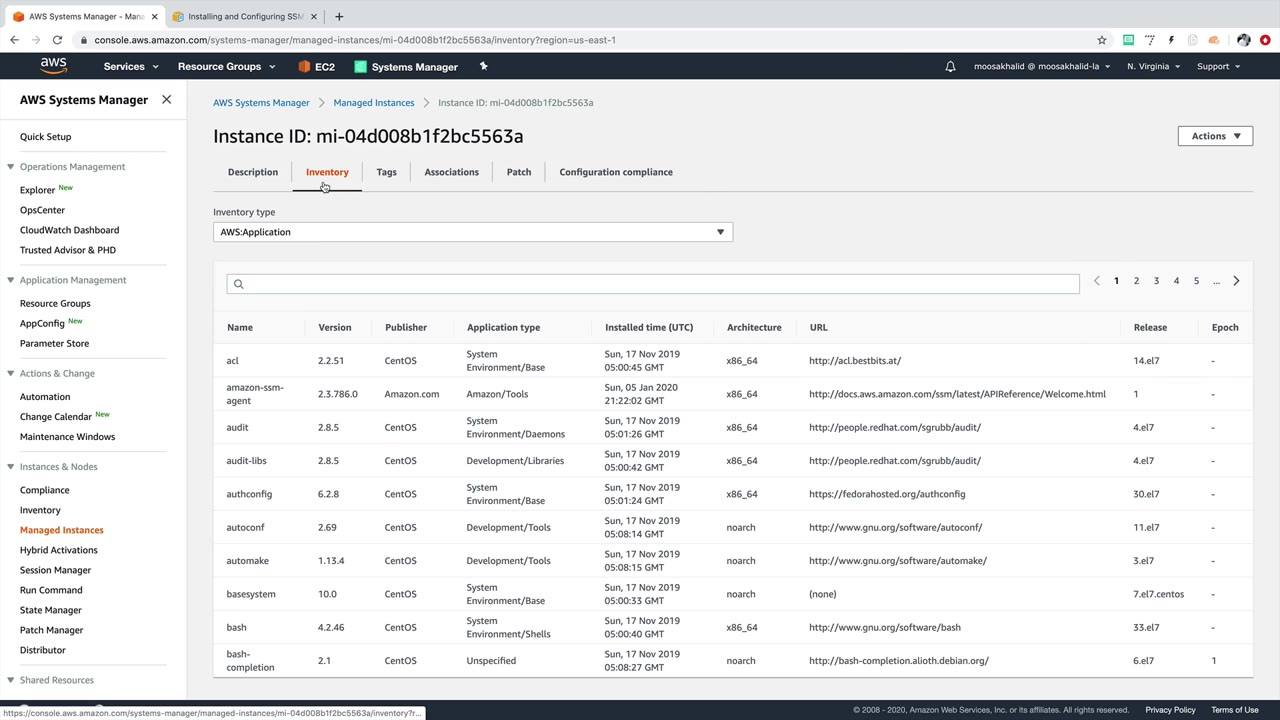Open the Chrome menu three-dot icon

1265,40
